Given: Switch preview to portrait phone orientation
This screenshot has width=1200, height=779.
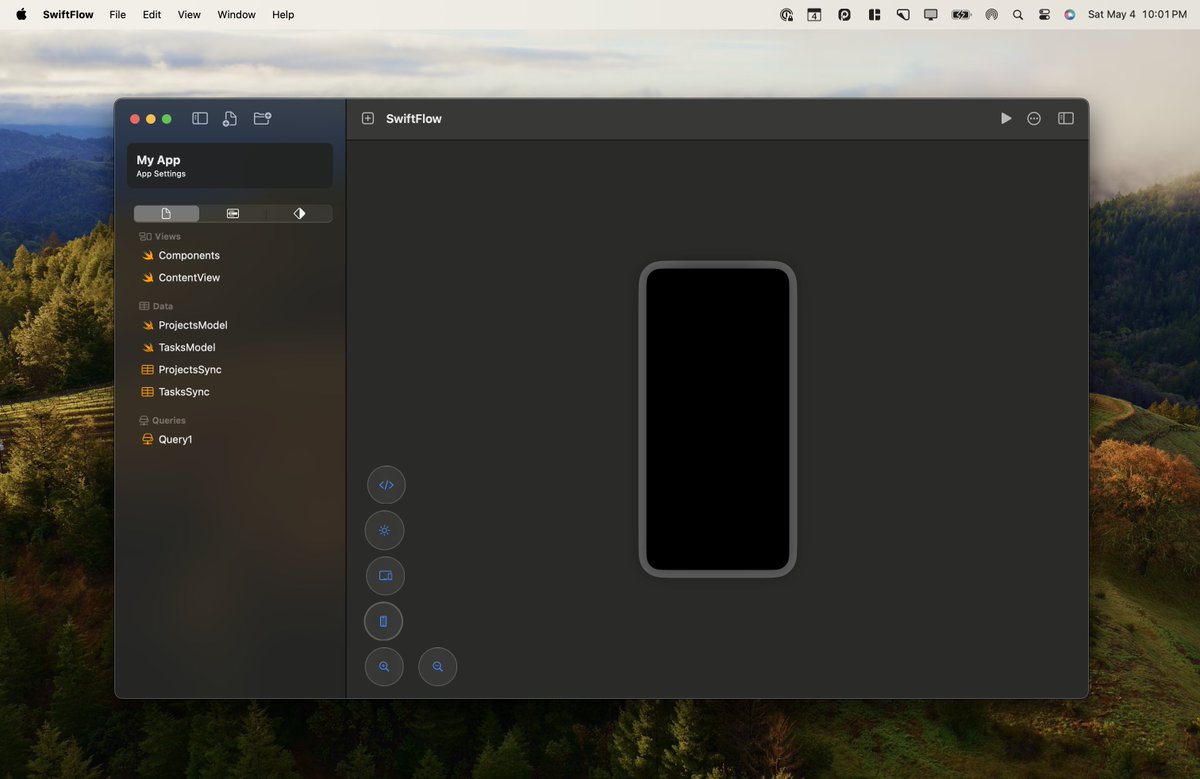Looking at the screenshot, I should 383,621.
